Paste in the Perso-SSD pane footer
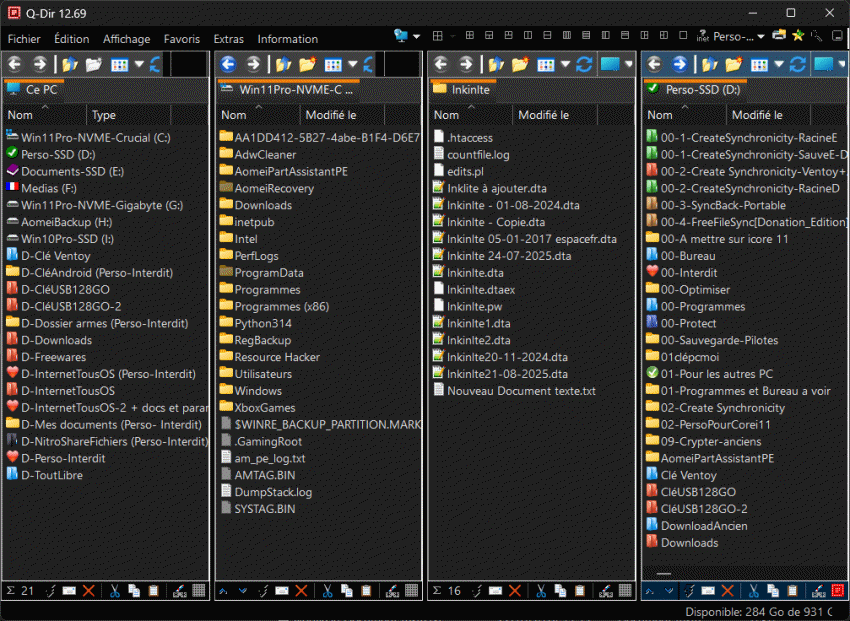Screen dimensions: 850x621 [793, 591]
